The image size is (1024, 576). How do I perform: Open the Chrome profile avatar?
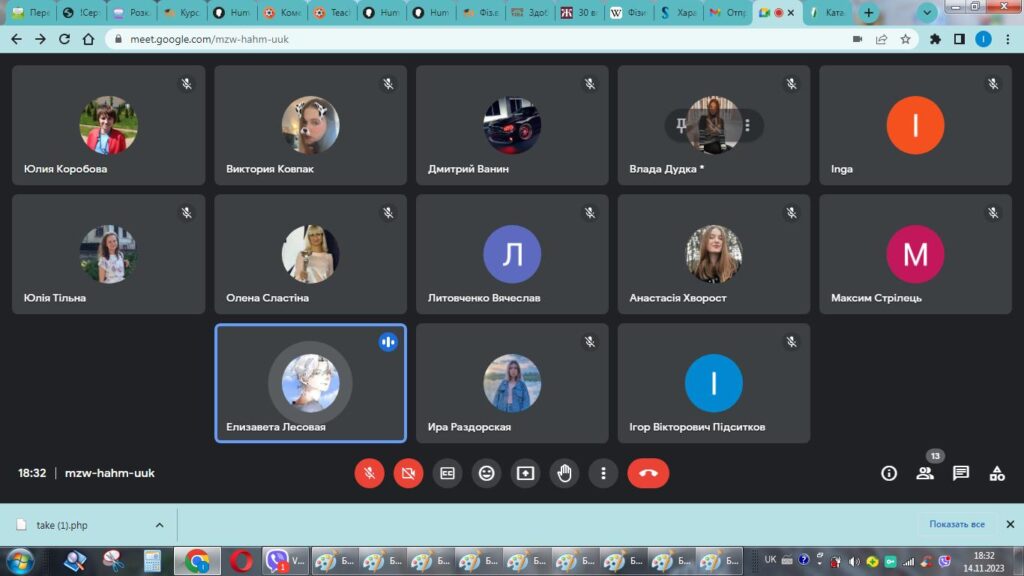984,39
